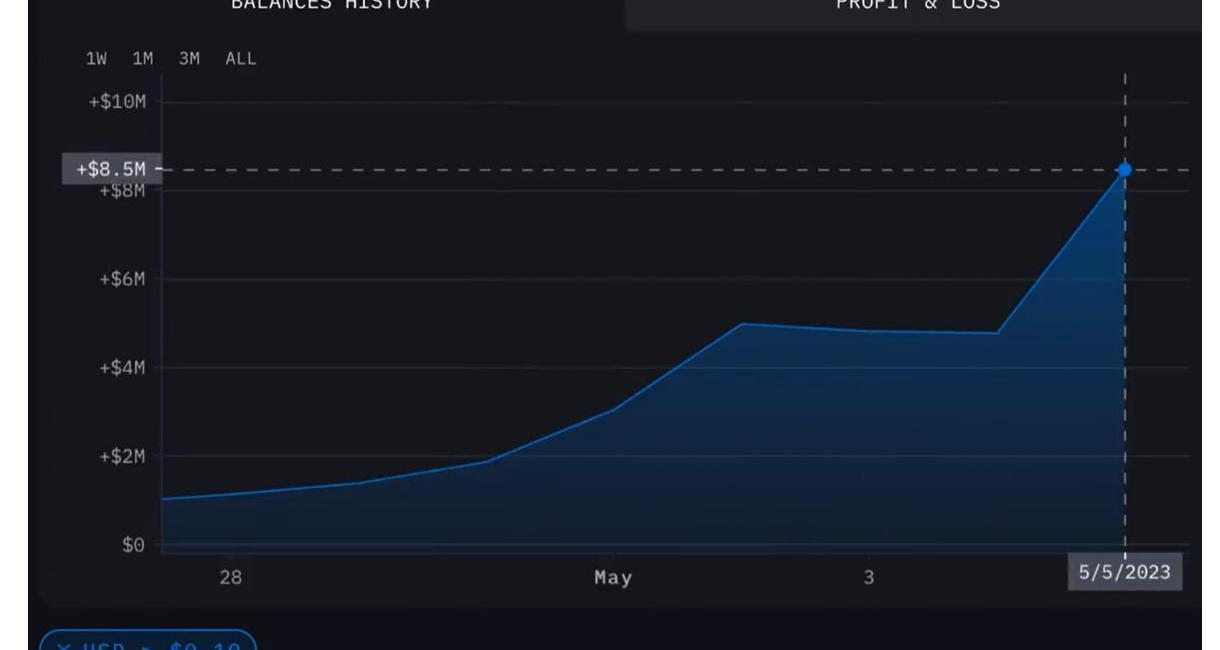Image resolution: width=1220 pixels, height=650 pixels.
Task: Select the 1W time range
Action: click(96, 59)
